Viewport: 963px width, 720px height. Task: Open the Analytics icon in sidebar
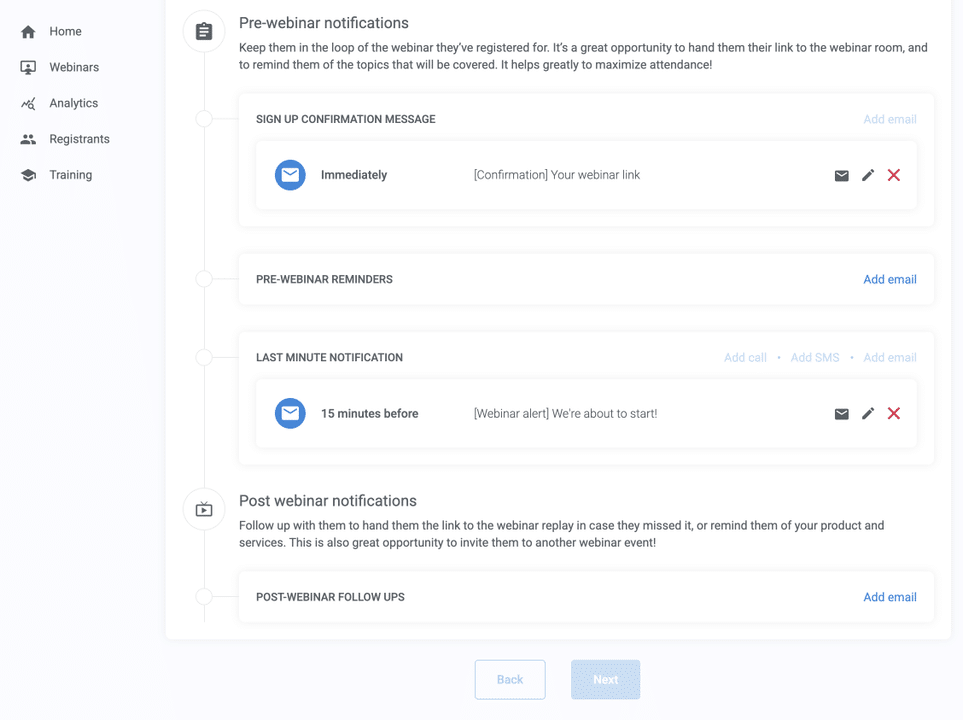pos(28,103)
